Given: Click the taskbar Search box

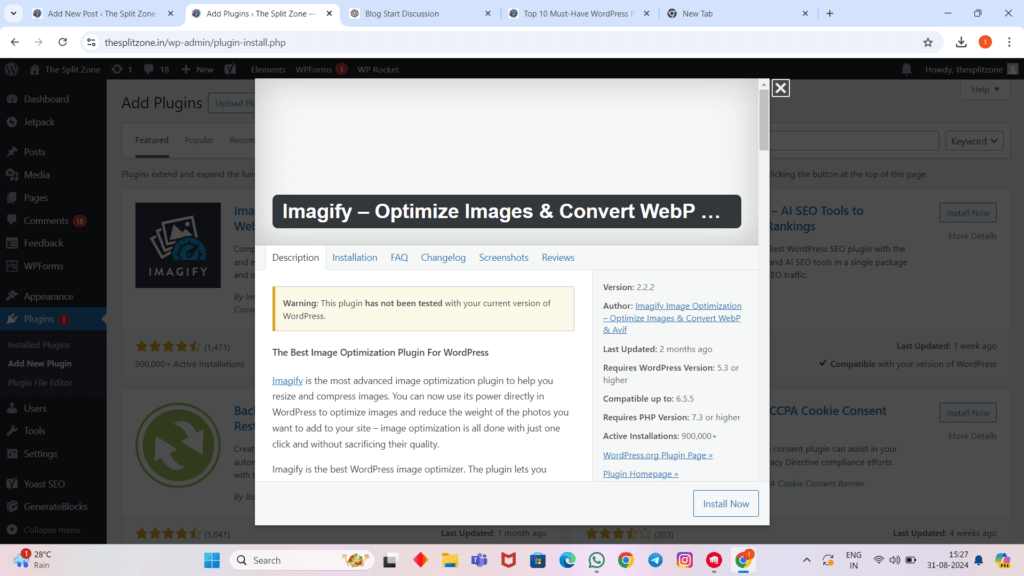Looking at the screenshot, I should tap(302, 560).
